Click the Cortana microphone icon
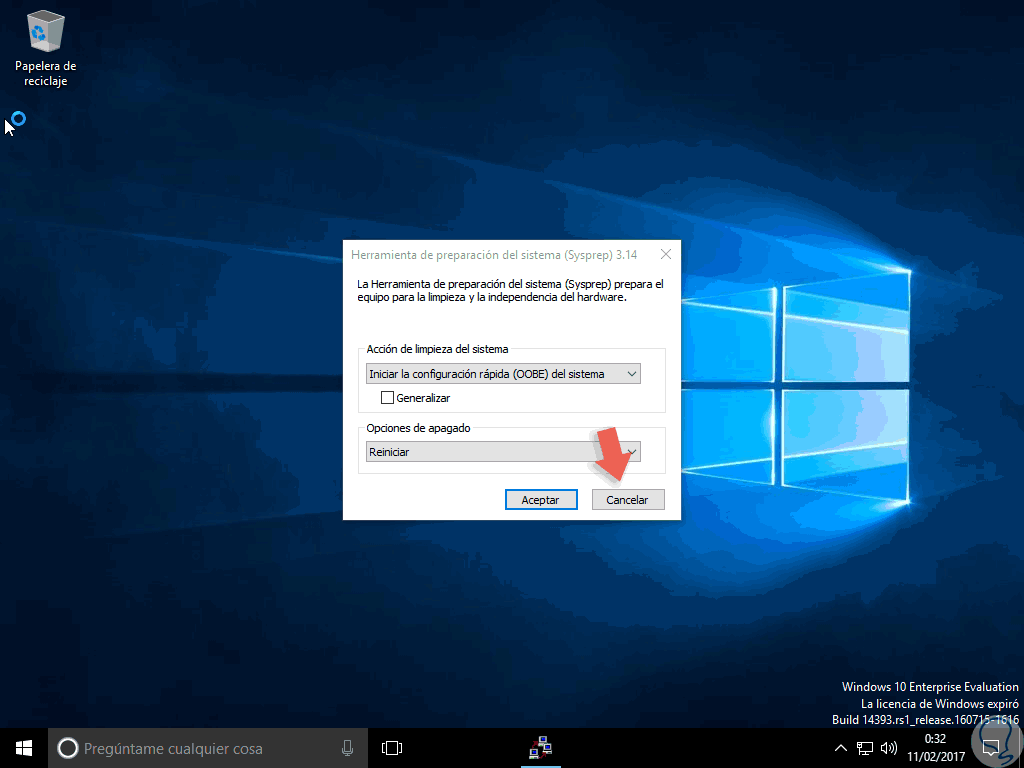1024x768 pixels. tap(347, 748)
